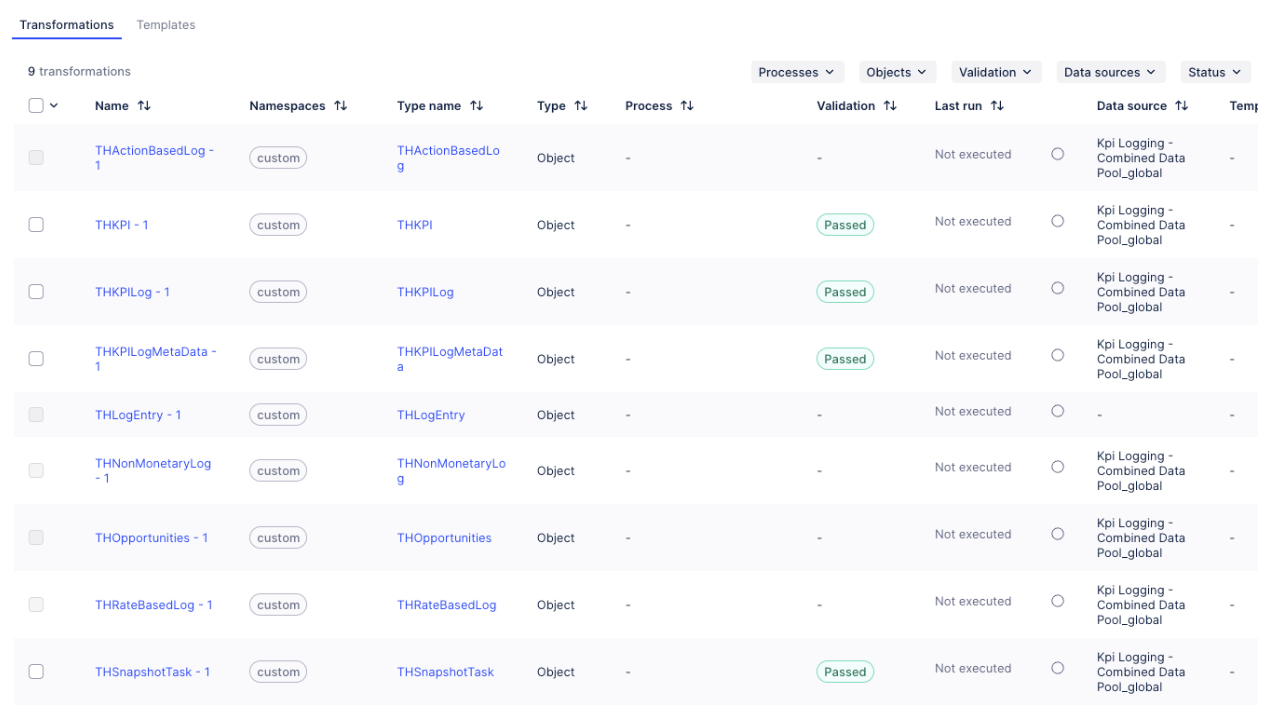Screen dimensions: 1270x720
Task: Open the THOpportunities - 1 transformation link
Action: [x=151, y=538]
